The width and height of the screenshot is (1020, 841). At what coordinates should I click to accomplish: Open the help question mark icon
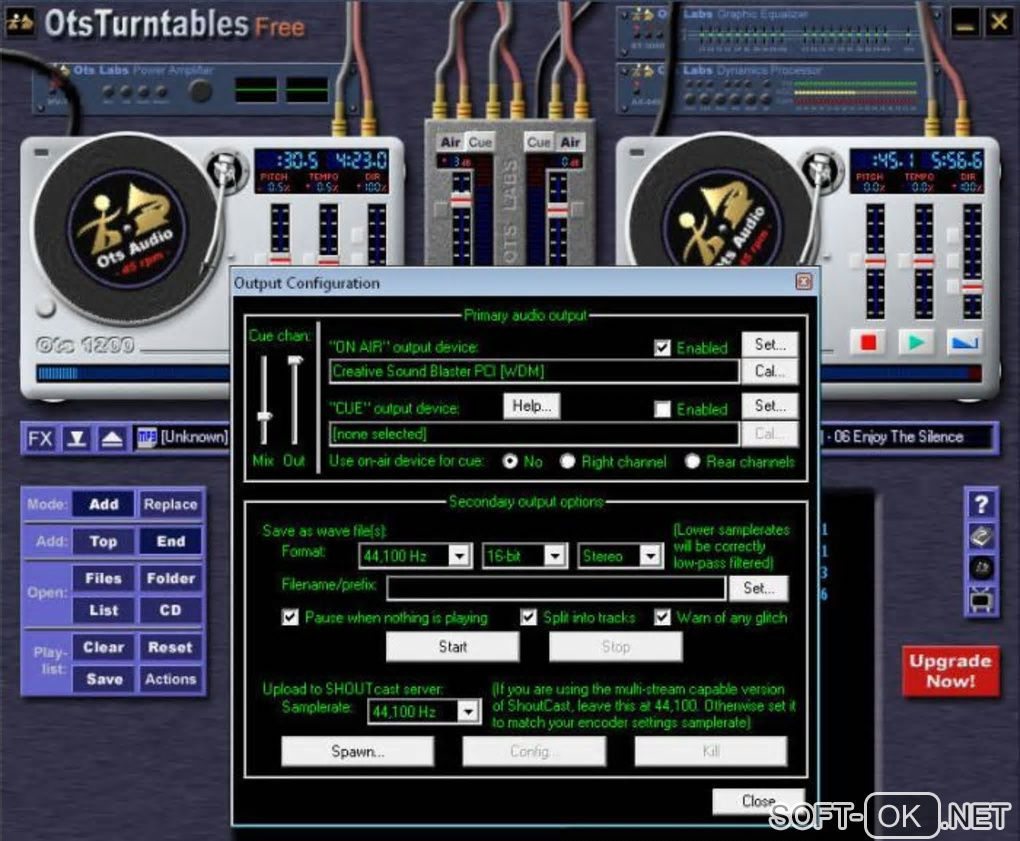click(x=981, y=503)
